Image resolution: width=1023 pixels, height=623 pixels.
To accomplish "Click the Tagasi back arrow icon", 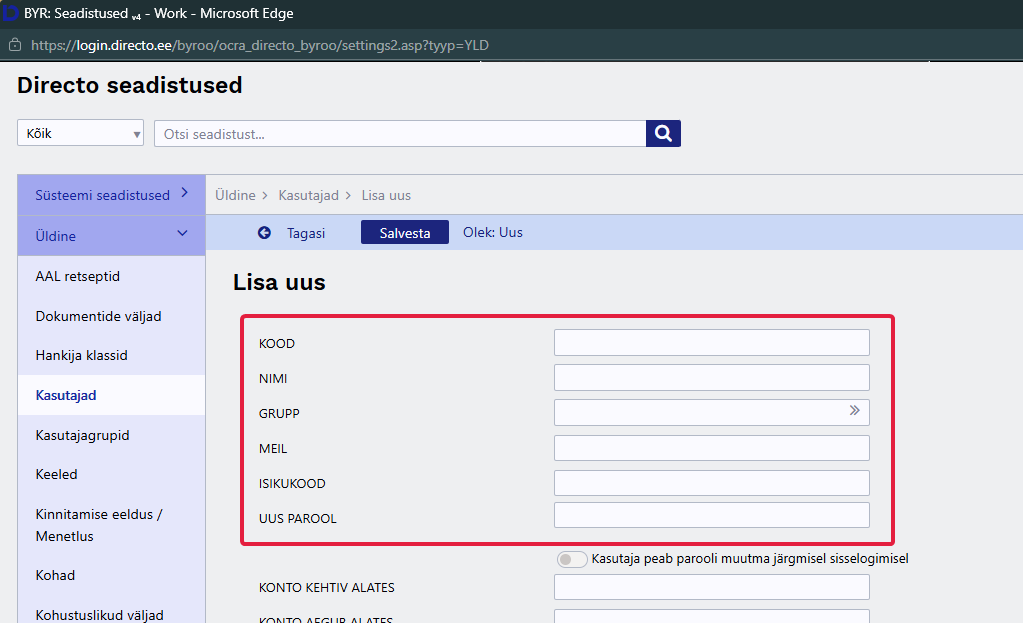I will coord(264,233).
